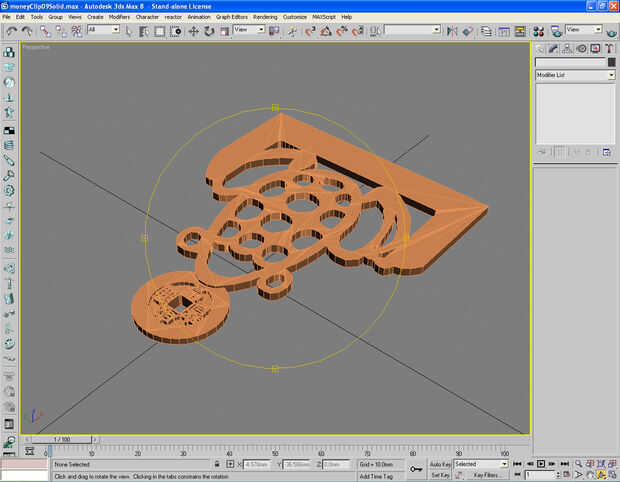
Task: Open the Motion command panel icon
Action: click(582, 48)
